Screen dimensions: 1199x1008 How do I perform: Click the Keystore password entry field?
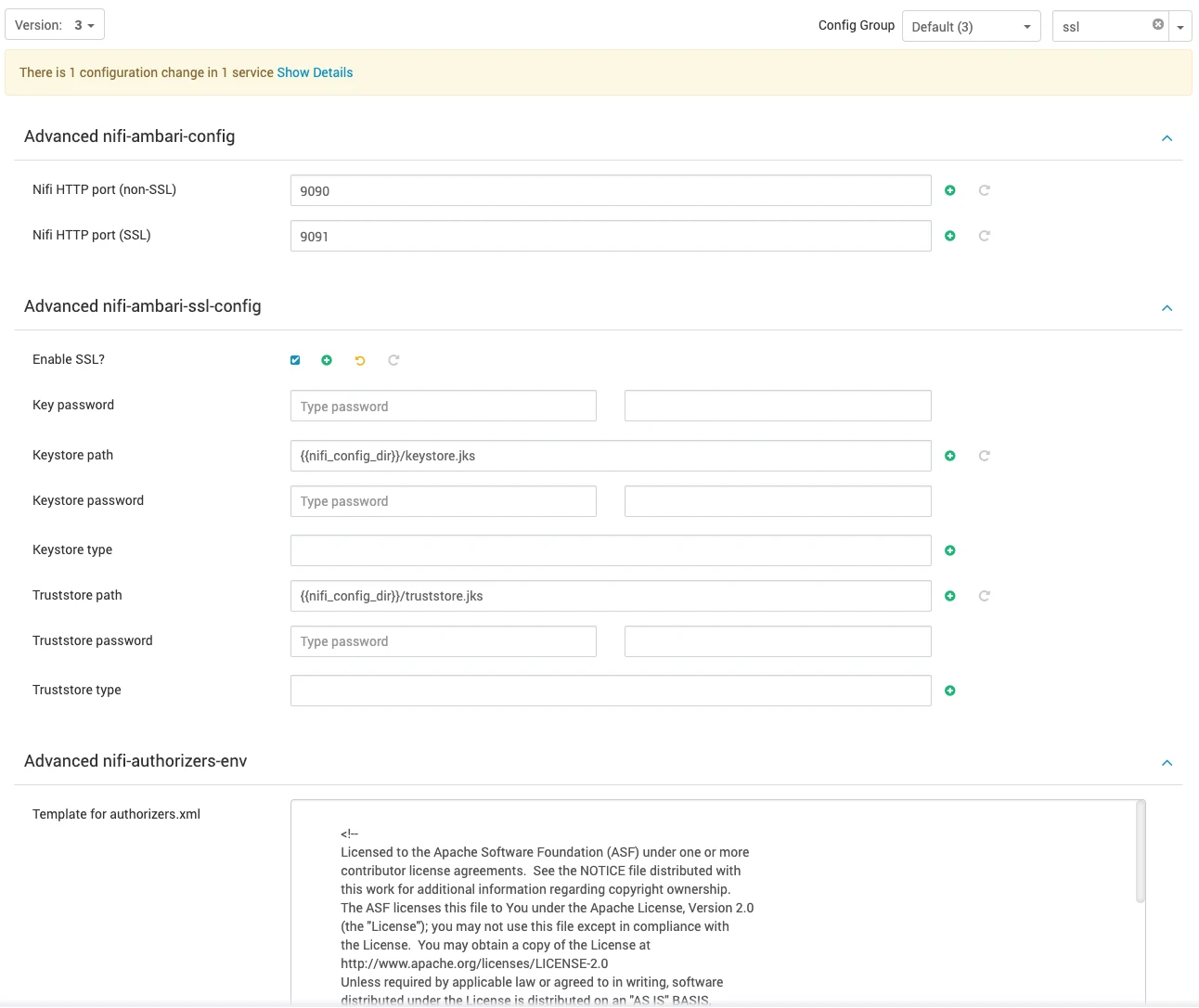coord(444,501)
